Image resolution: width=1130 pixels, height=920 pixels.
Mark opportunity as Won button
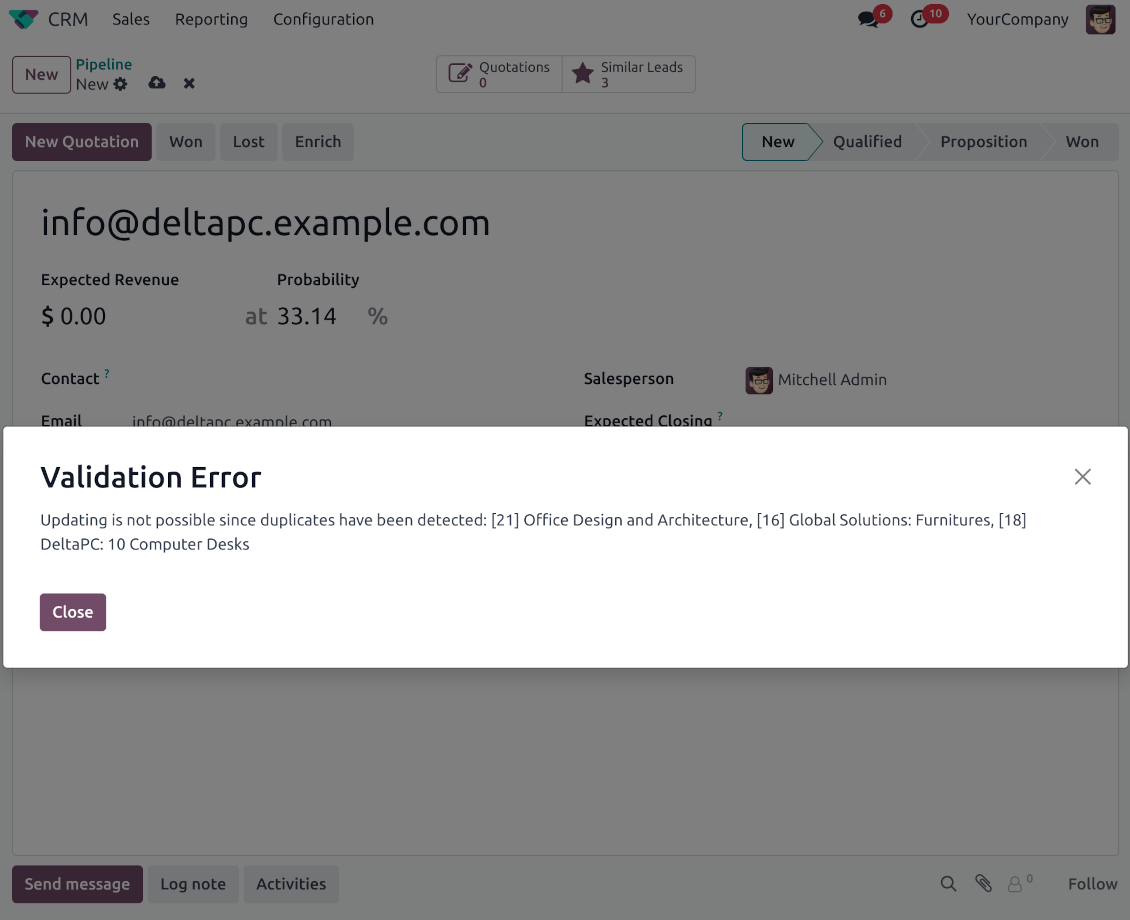point(186,142)
